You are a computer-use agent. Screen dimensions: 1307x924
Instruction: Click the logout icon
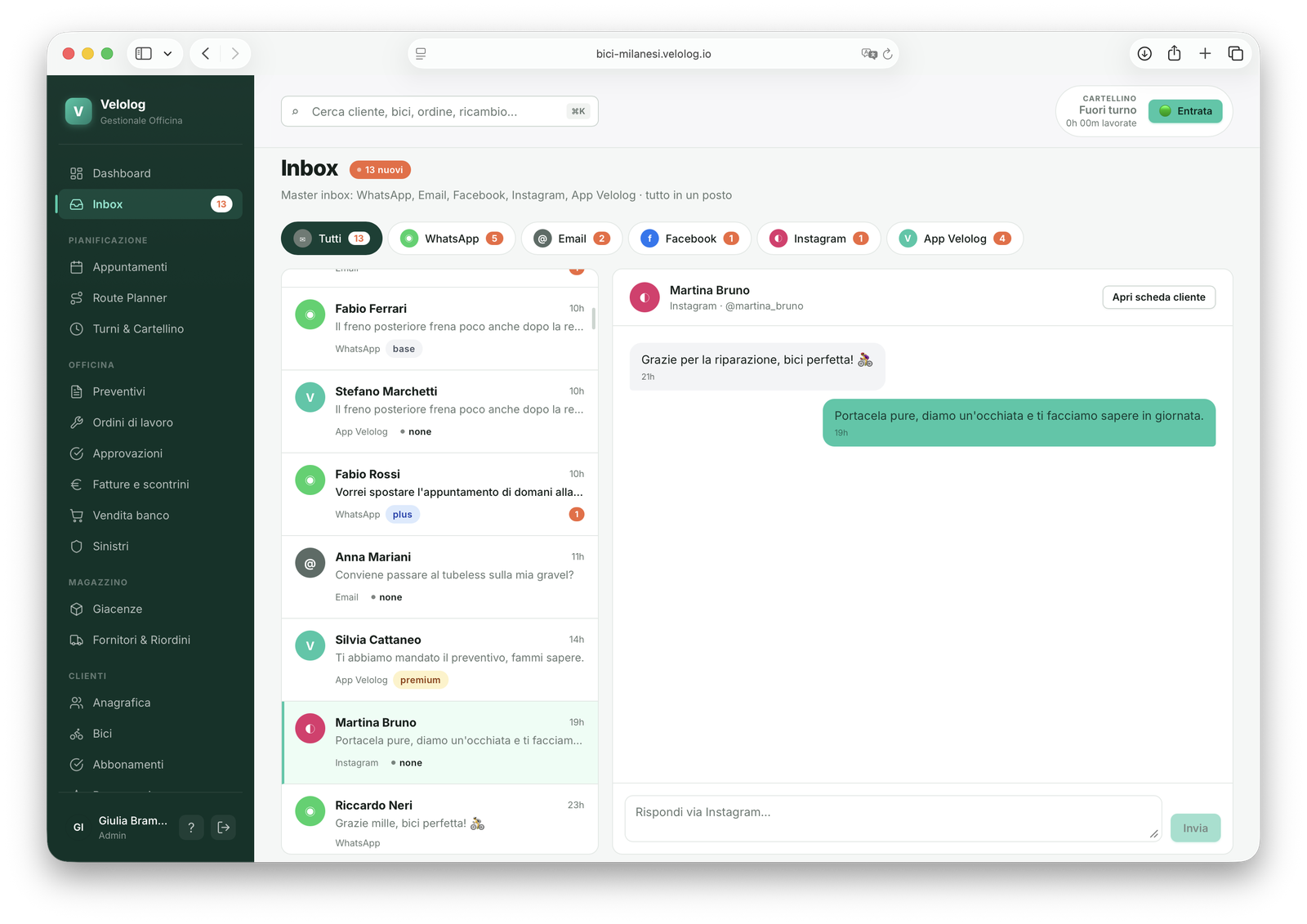(224, 828)
